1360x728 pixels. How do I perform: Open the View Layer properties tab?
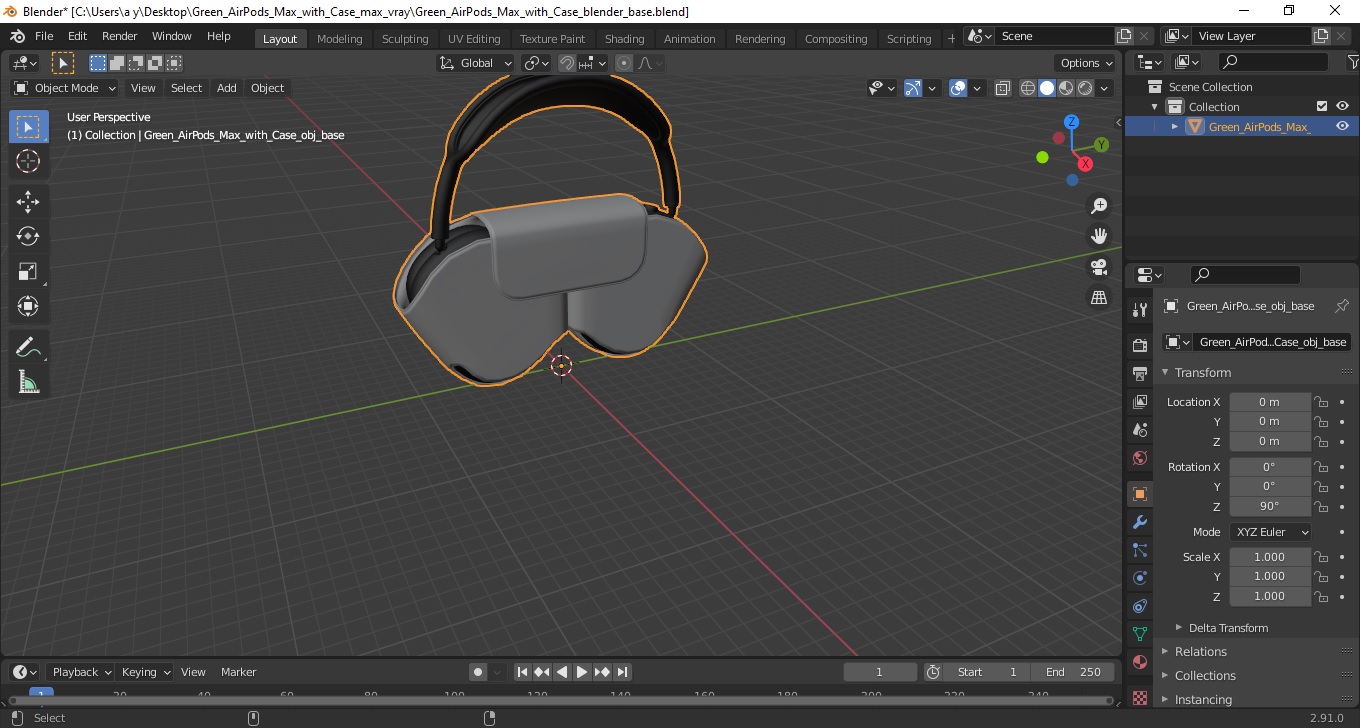(x=1139, y=401)
